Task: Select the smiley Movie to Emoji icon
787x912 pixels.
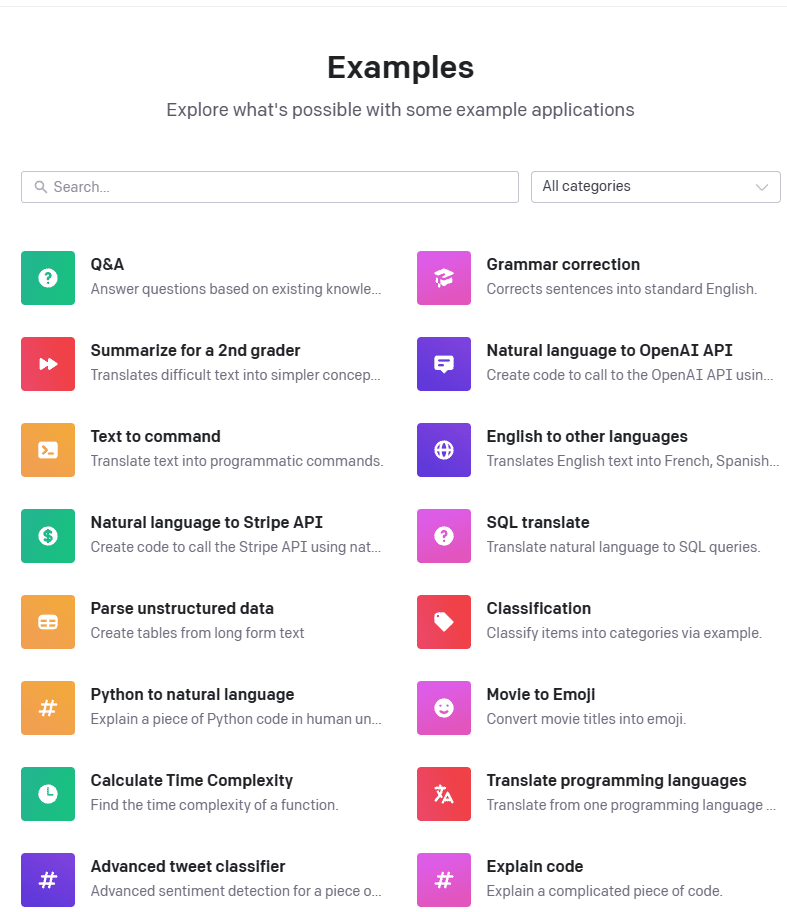Action: (x=444, y=708)
